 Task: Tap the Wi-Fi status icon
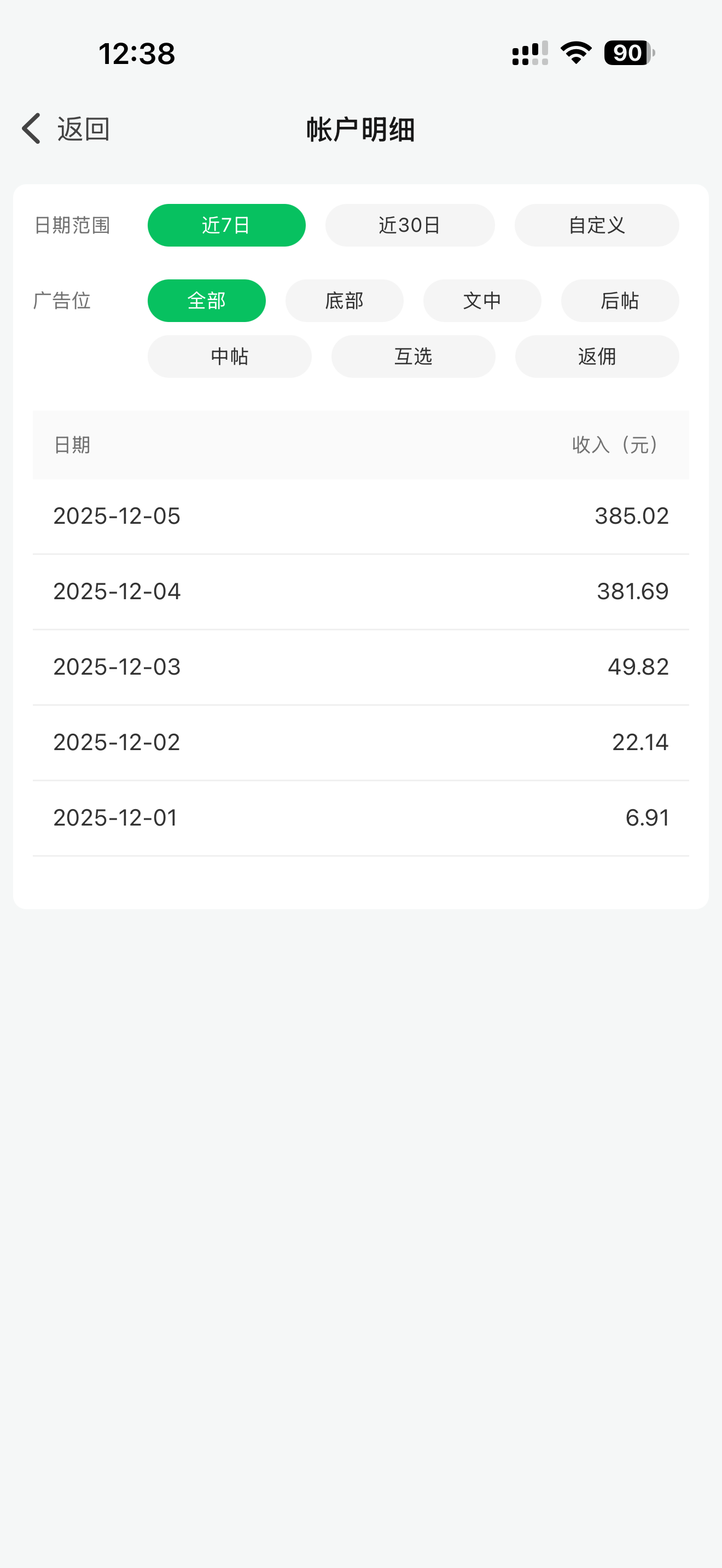[x=576, y=53]
